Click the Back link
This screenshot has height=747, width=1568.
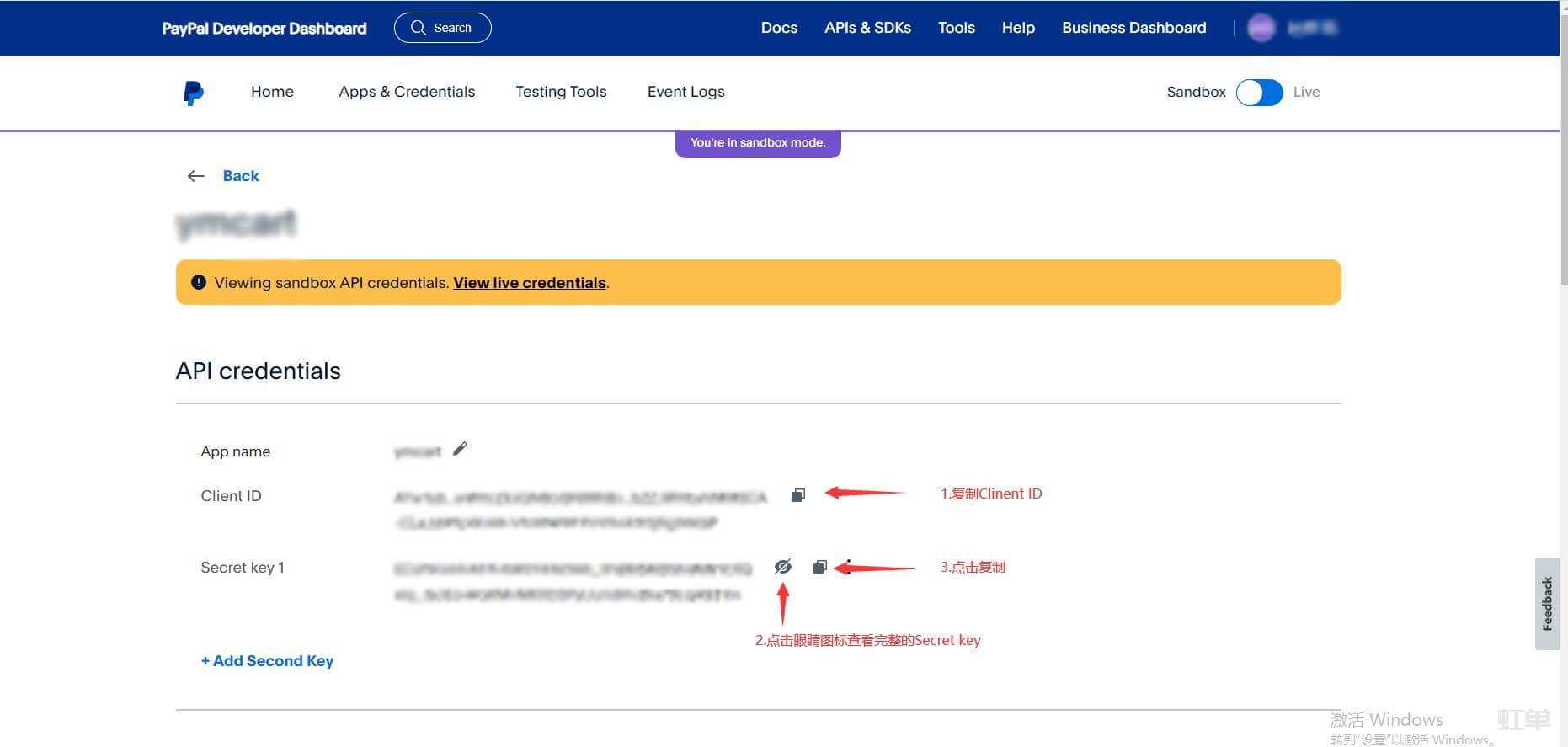241,176
